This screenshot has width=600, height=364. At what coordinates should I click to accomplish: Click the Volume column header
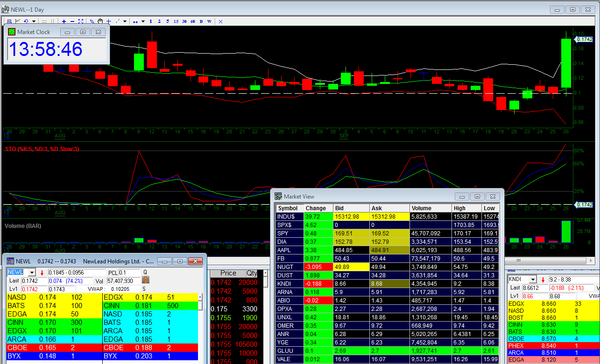pos(430,208)
